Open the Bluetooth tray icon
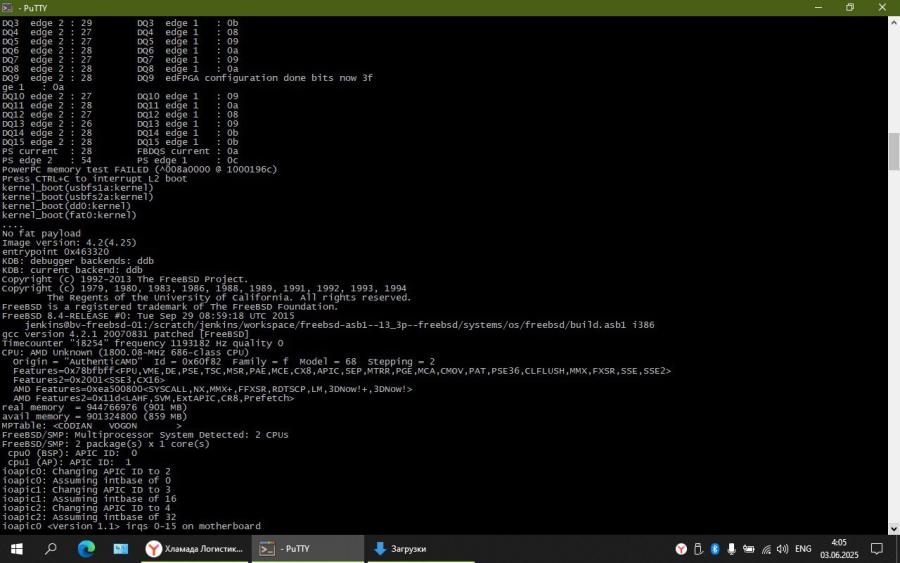Viewport: 900px width, 563px height. pyautogui.click(x=715, y=548)
